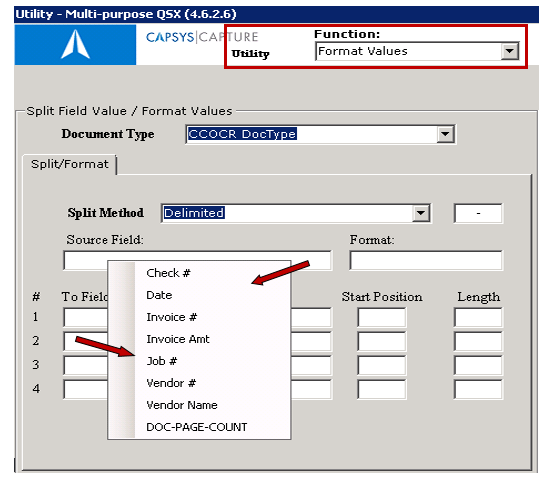
Task: Click the Source Field input box
Action: [197, 260]
